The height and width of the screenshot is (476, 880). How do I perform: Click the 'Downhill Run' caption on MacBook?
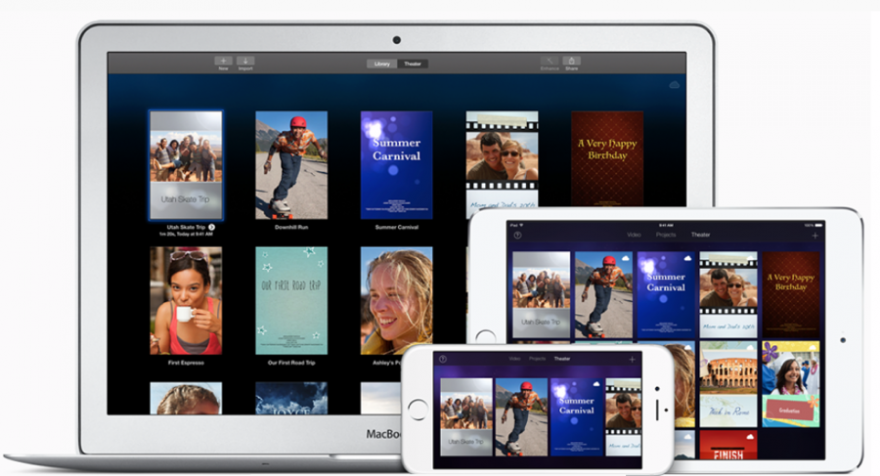point(291,227)
